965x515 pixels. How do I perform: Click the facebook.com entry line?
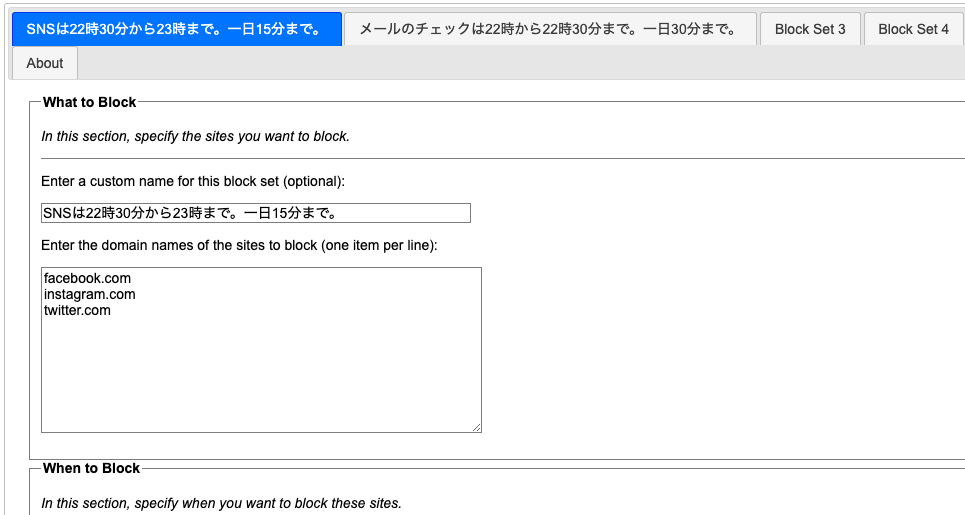(x=87, y=278)
